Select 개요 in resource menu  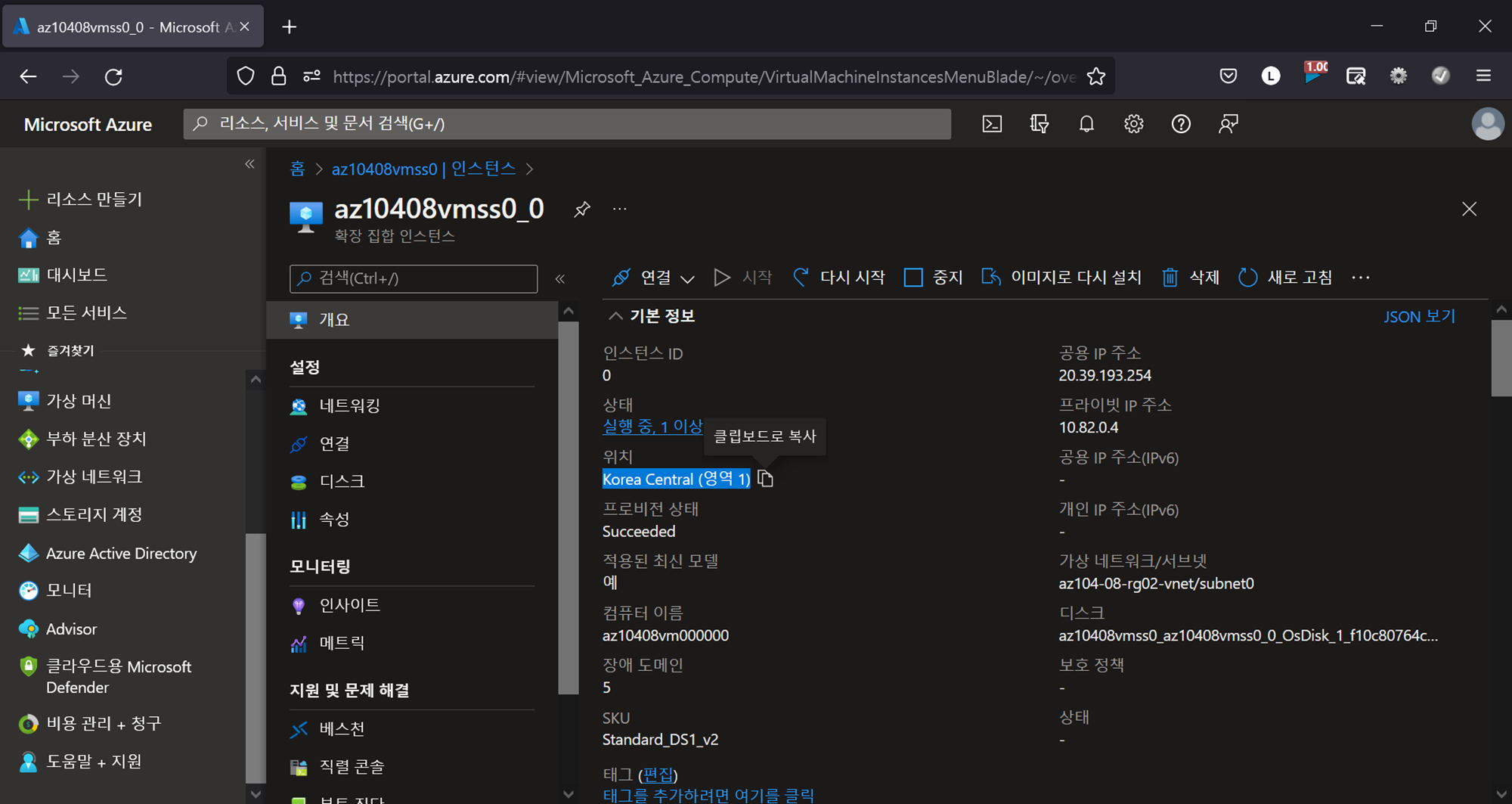pos(413,320)
